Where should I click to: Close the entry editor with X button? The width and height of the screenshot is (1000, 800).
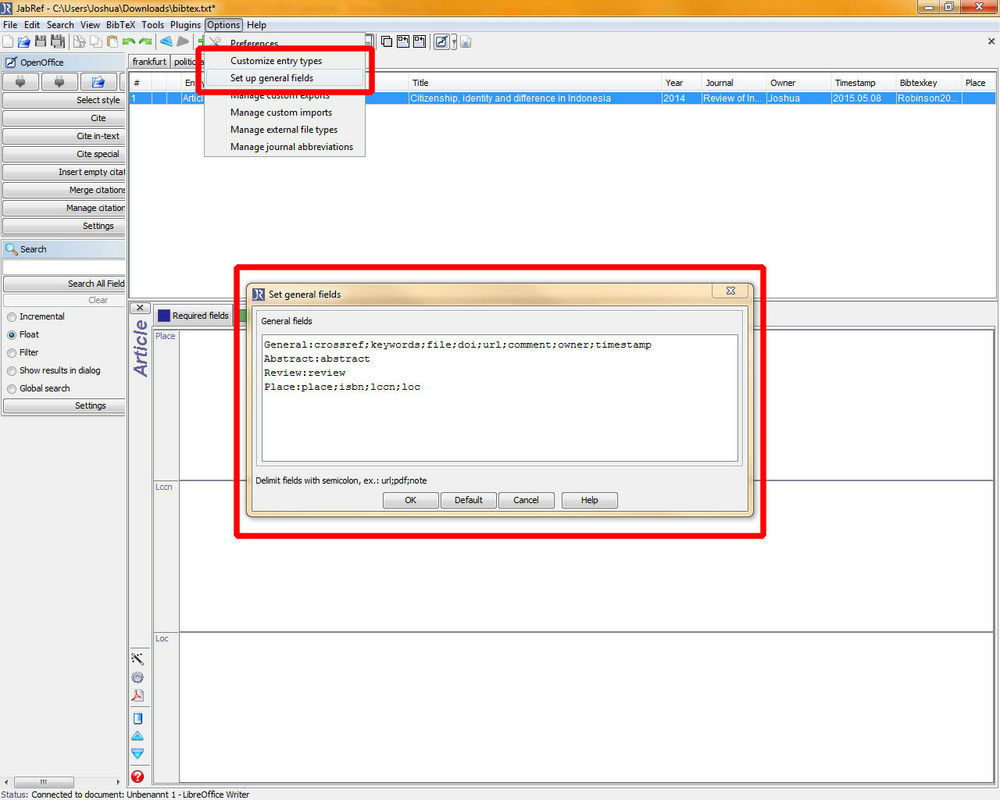(140, 308)
